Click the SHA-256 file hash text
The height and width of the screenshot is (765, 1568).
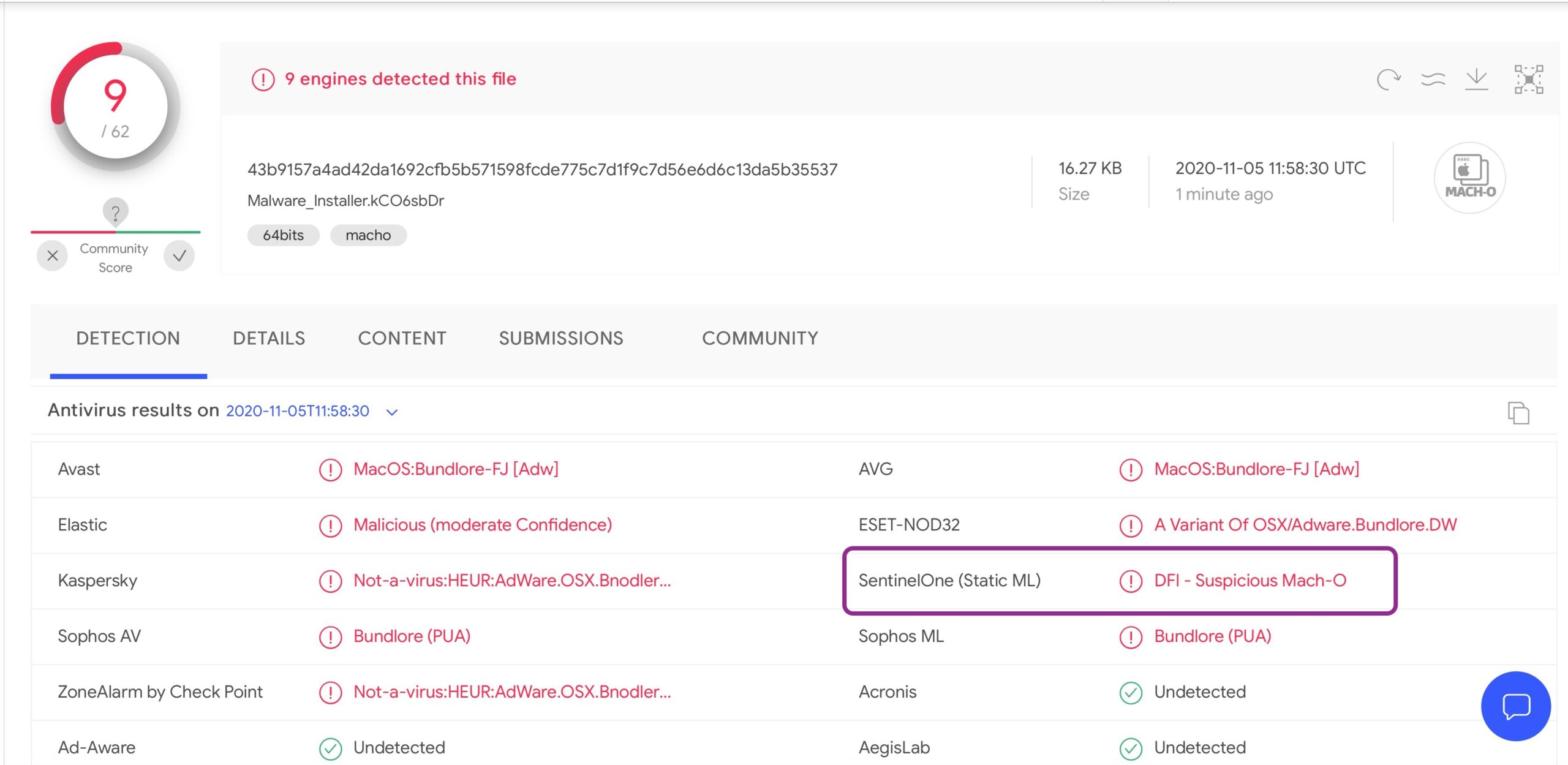tap(542, 170)
